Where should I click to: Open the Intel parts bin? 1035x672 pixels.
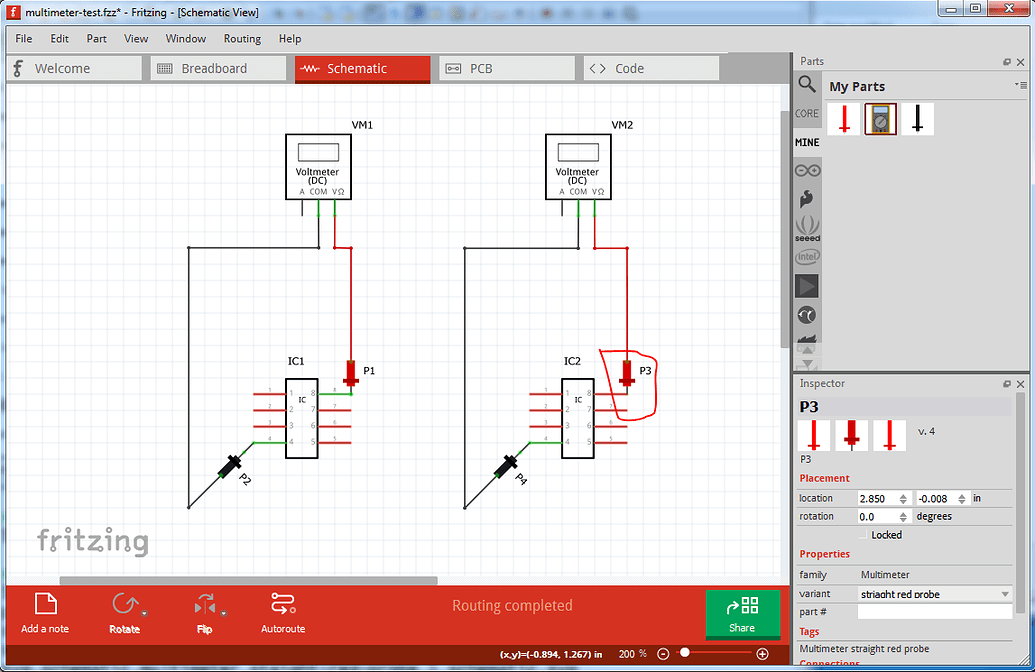tap(807, 257)
